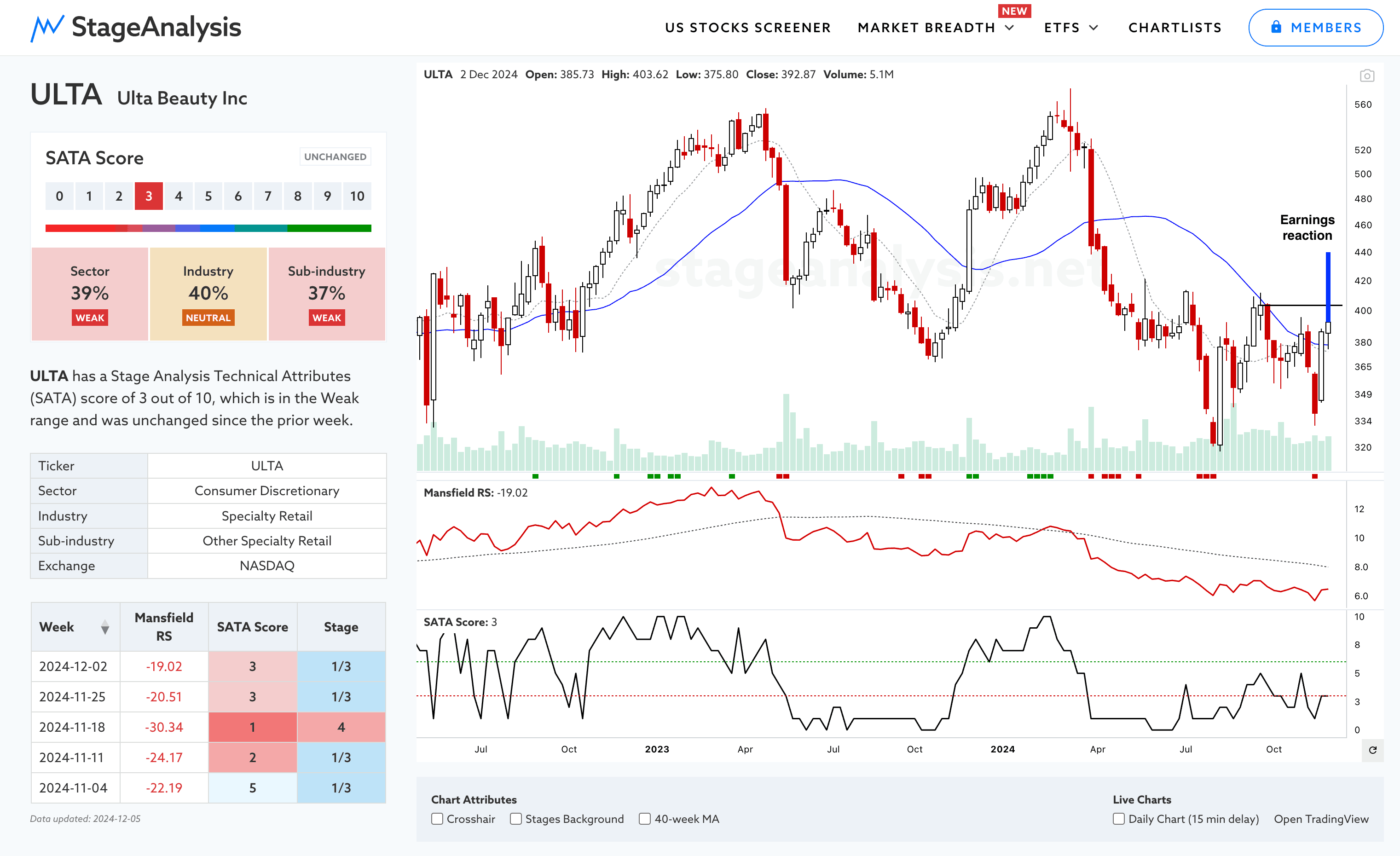Click SATA score cell 5 for 2024-11-04
Viewport: 1400px width, 856px height.
(x=252, y=788)
